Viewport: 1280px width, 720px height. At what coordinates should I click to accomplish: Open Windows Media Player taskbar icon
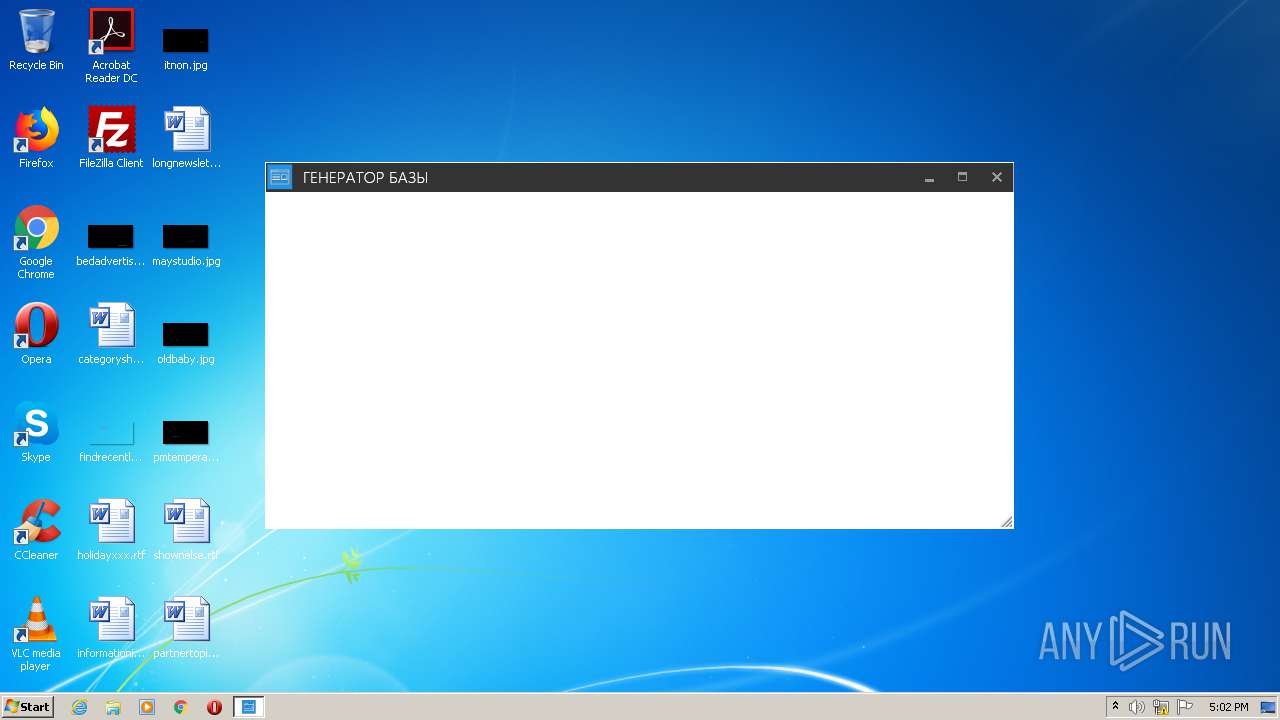(147, 707)
